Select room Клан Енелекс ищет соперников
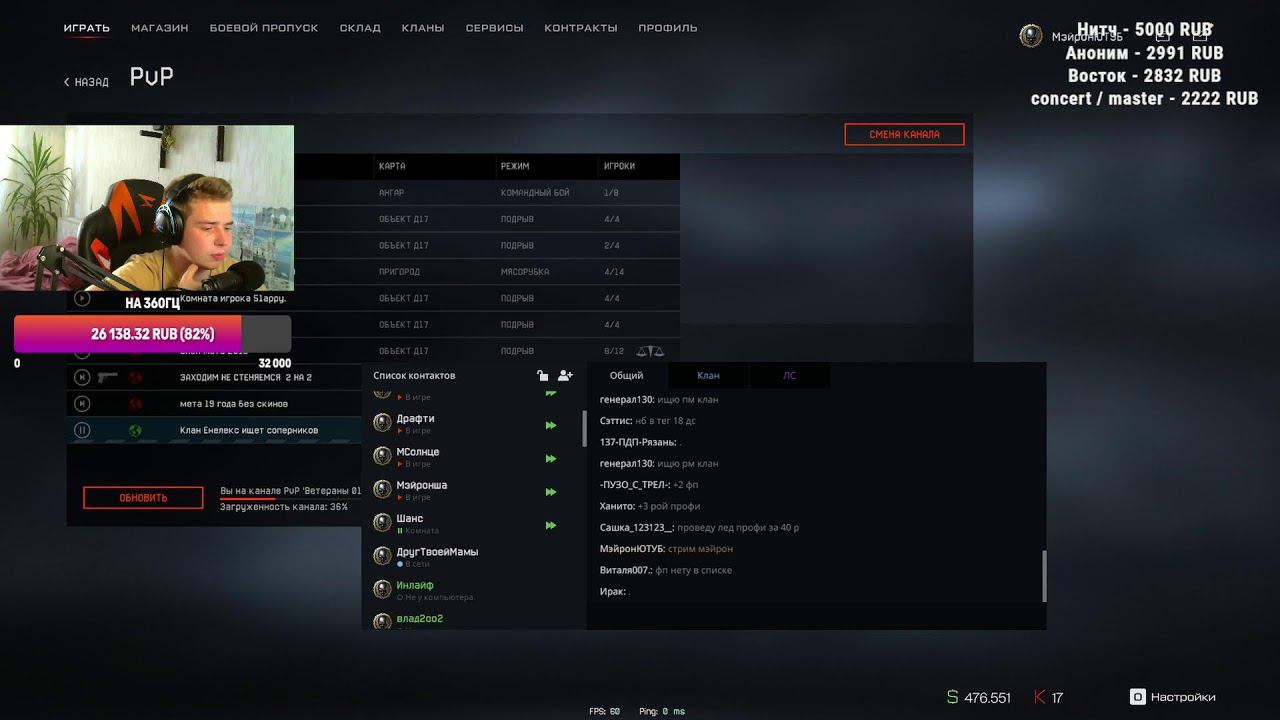Screen dimensions: 1280x720 (249, 430)
